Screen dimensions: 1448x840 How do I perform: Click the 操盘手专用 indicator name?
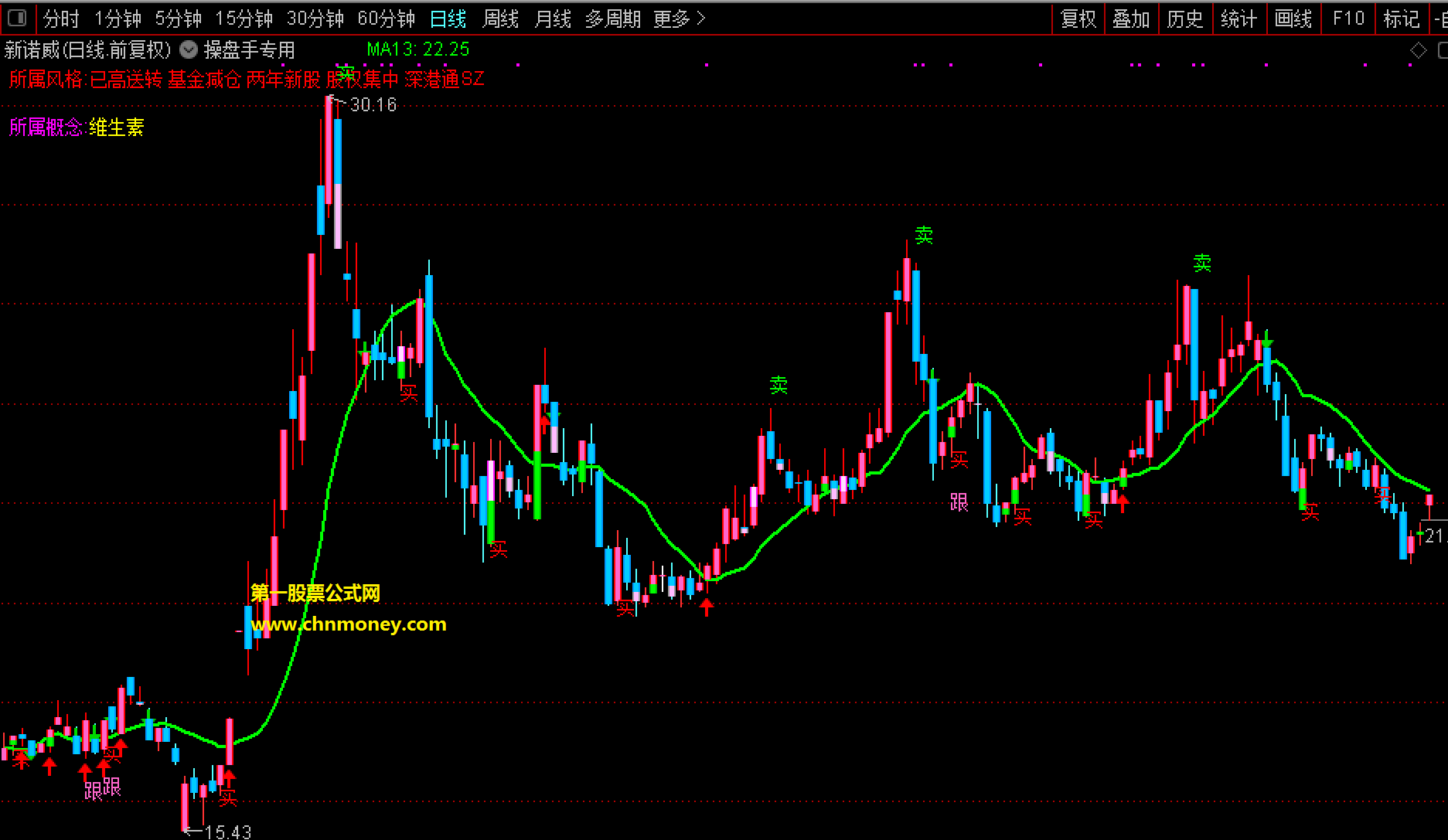pyautogui.click(x=250, y=50)
